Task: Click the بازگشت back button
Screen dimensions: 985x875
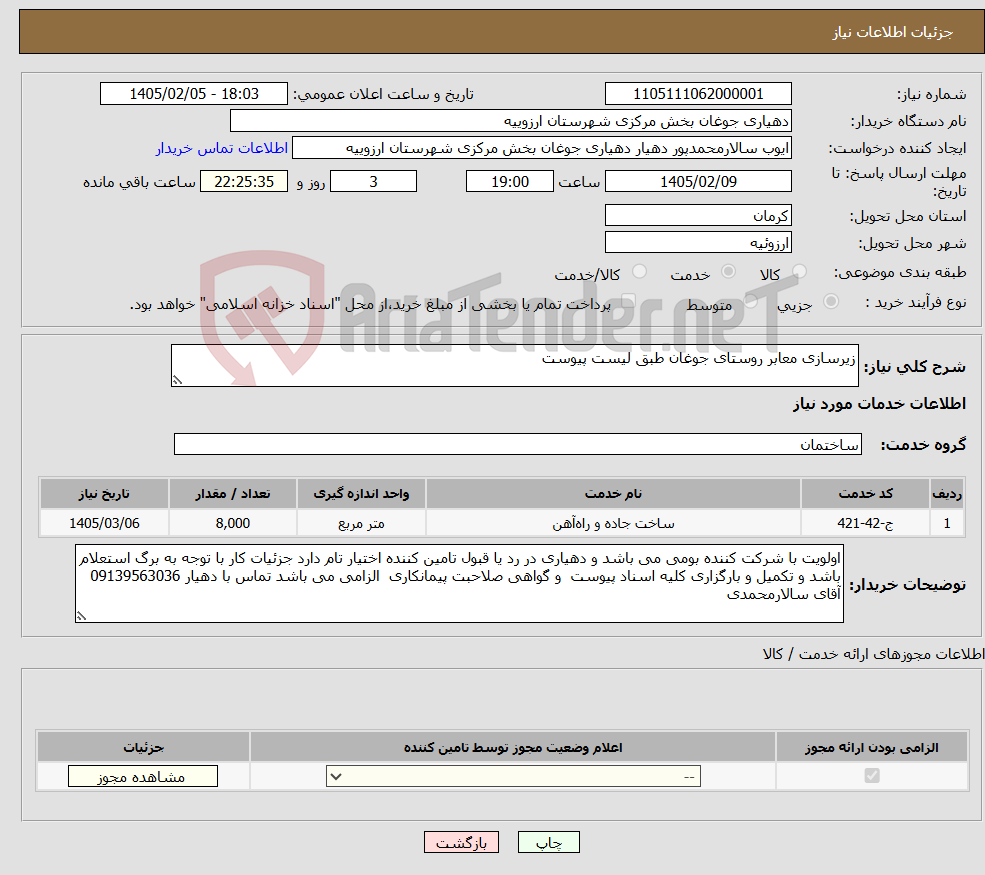Action: 461,842
